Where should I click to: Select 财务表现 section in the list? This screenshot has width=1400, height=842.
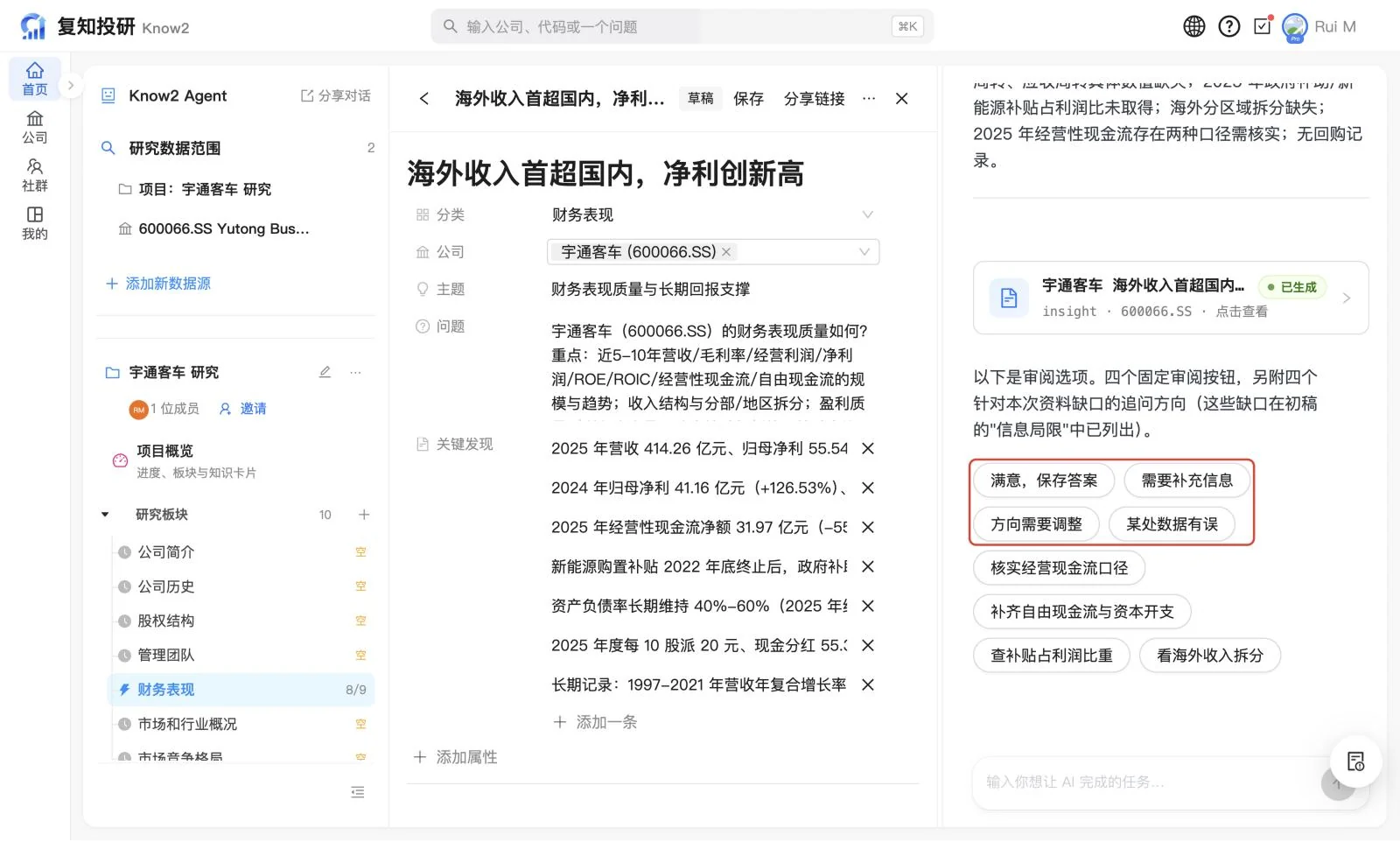242,690
